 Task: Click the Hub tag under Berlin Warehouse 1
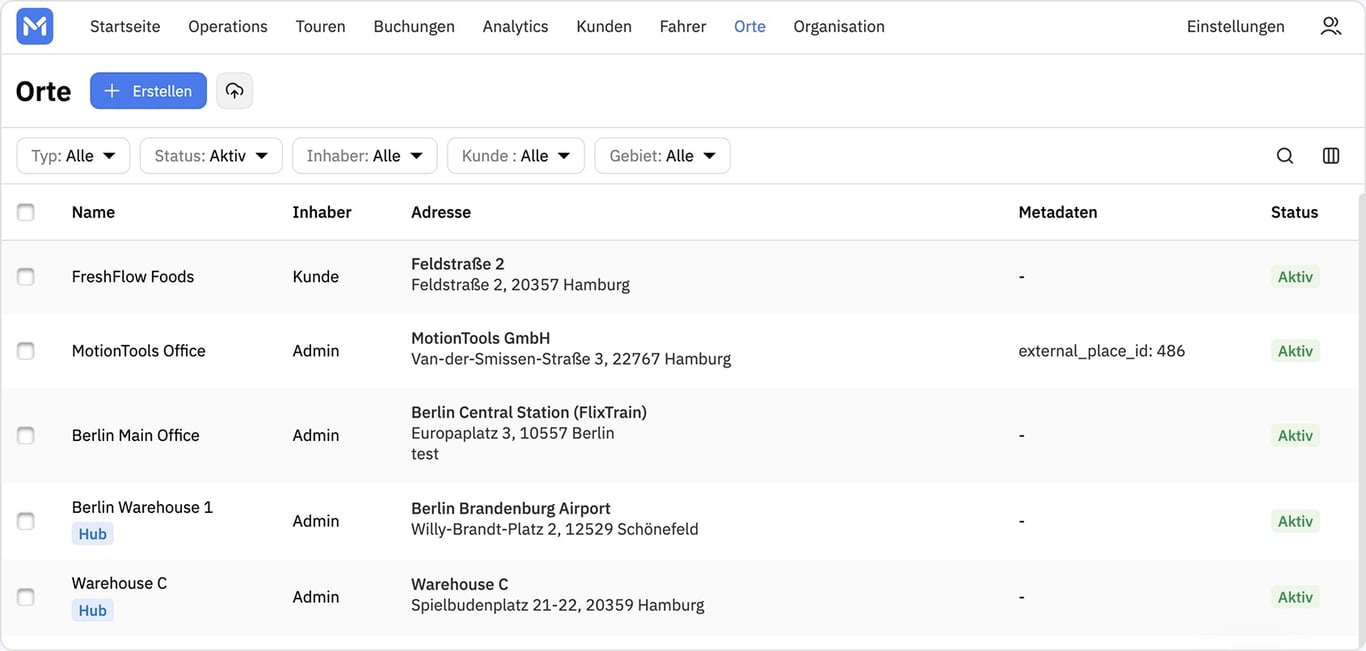click(93, 534)
